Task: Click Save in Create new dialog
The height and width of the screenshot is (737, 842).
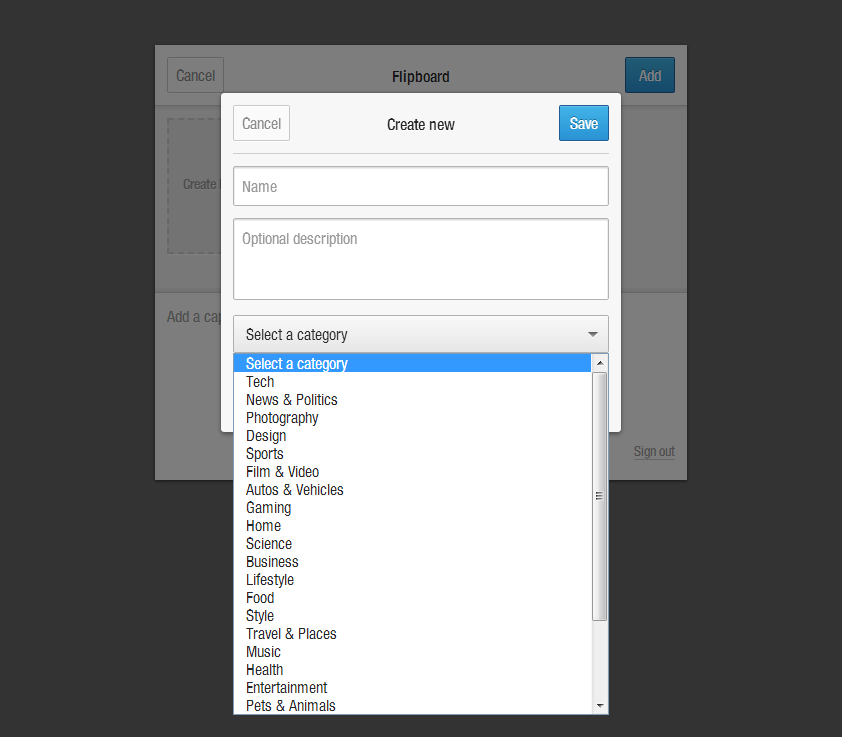Action: (583, 123)
